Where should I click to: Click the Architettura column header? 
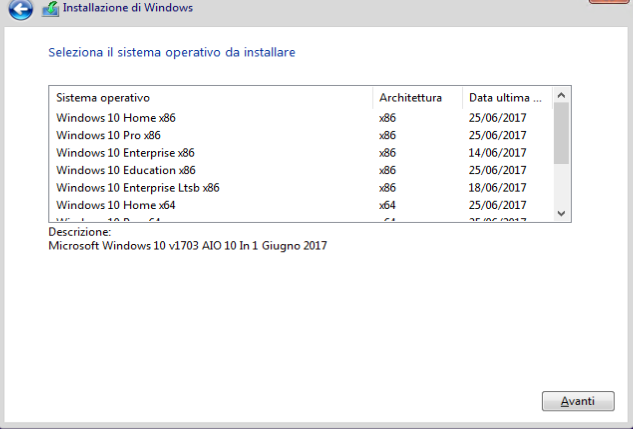[x=417, y=98]
